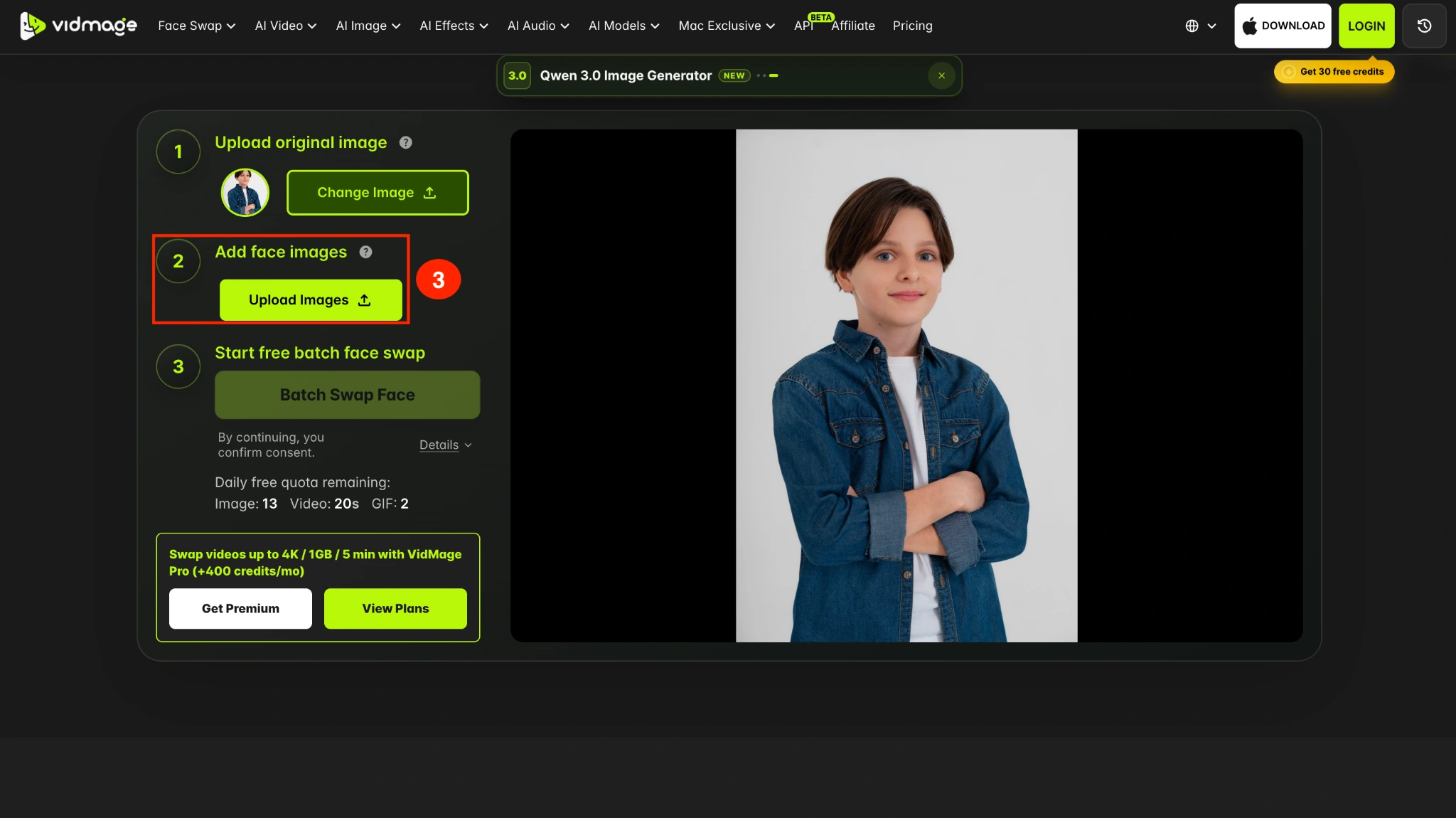Click the Batch Swap Face button
Screen dimensions: 1456x818
click(347, 395)
